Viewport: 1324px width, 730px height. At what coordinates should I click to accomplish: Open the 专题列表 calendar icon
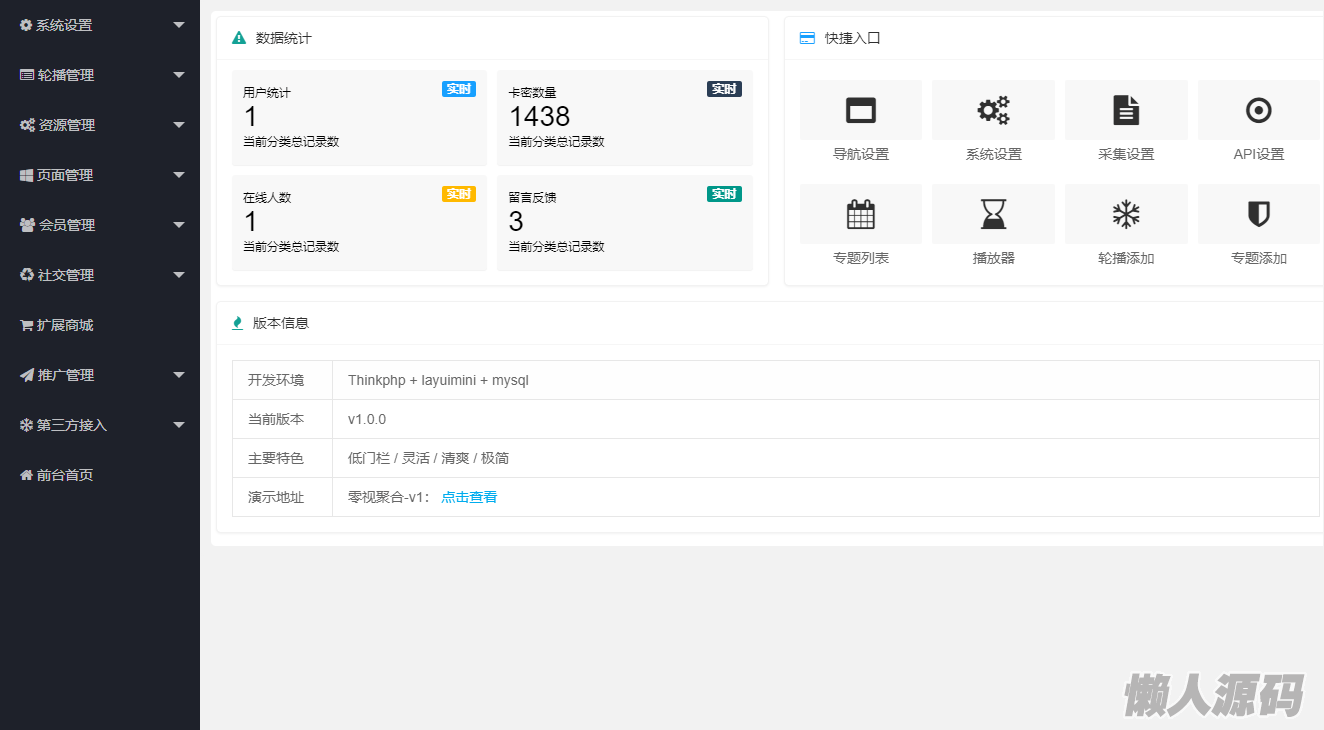click(860, 214)
